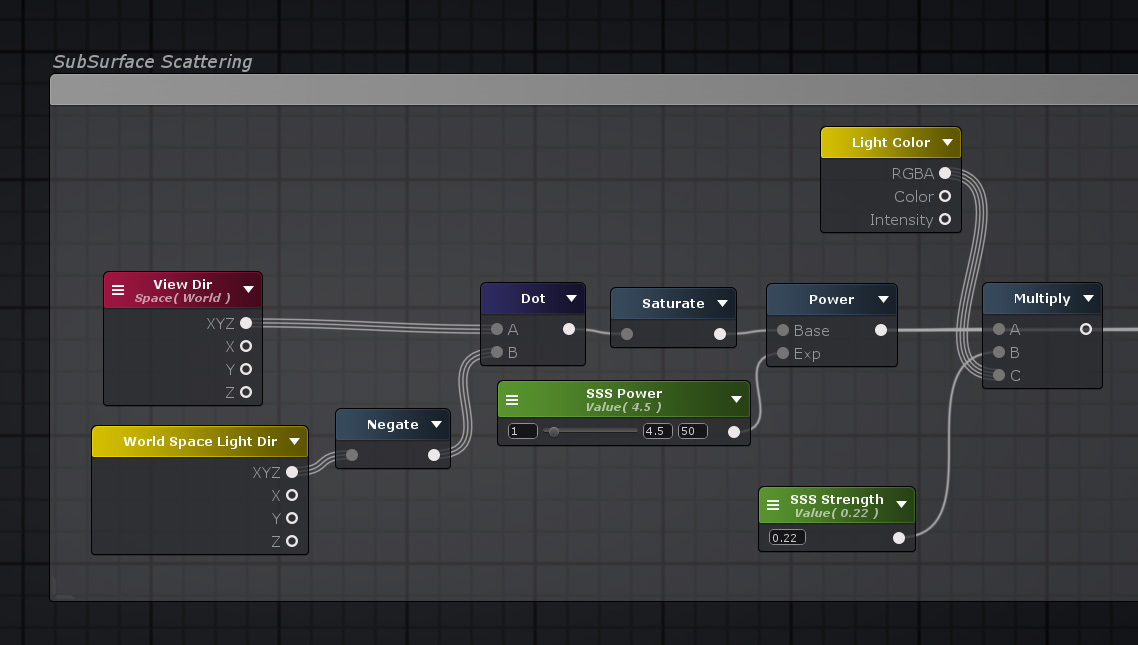Open the View Dir node hamburger menu
The width and height of the screenshot is (1138, 645).
(x=118, y=290)
